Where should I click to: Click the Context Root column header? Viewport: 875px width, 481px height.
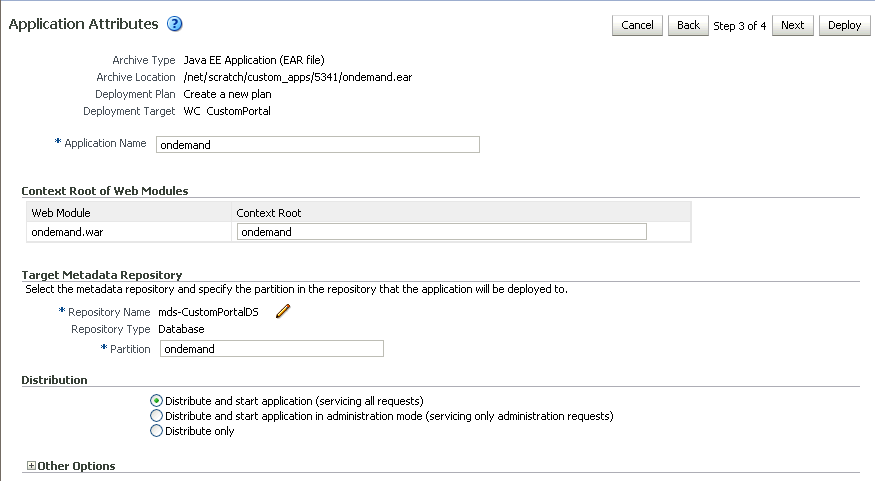[269, 213]
